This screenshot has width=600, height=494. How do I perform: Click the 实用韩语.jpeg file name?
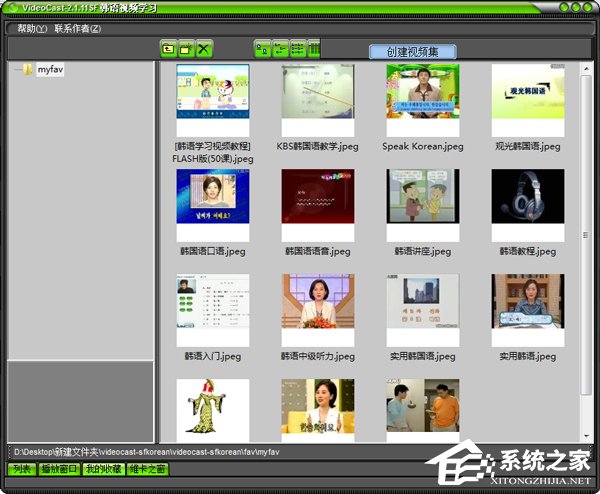pos(528,357)
